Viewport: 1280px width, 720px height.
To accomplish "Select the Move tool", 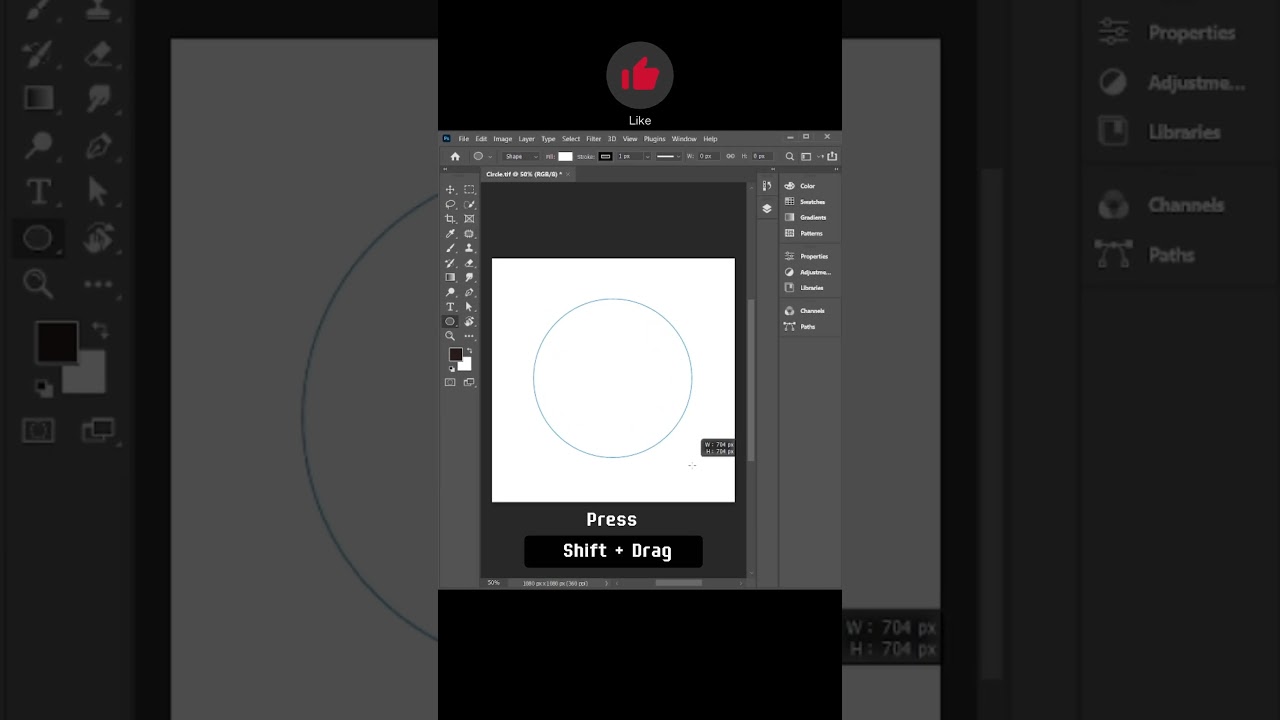I will [450, 190].
